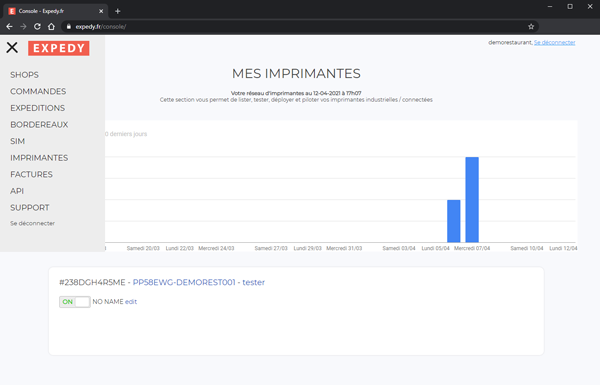Go back in browser history

10,26
